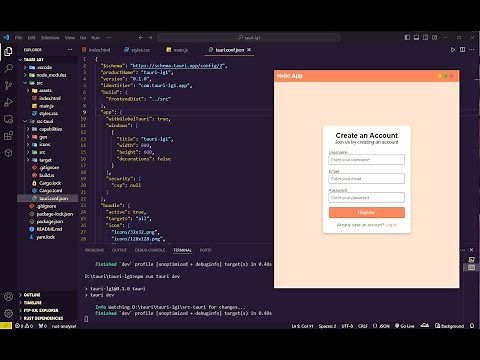Click the Register button in Hello App
The width and height of the screenshot is (480, 360).
tap(367, 212)
